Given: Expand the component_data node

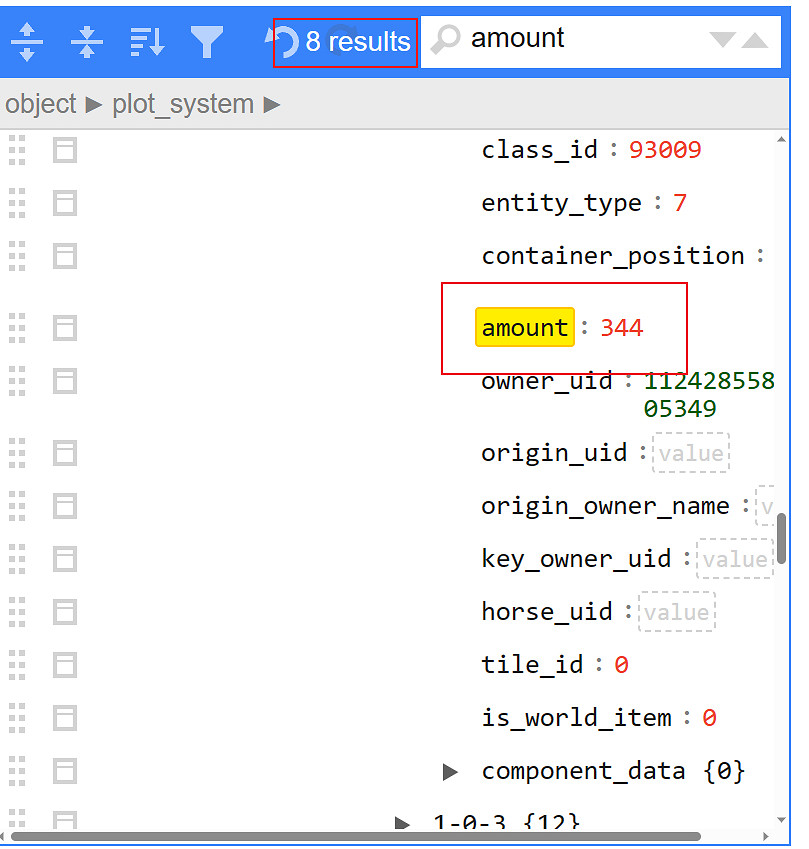Looking at the screenshot, I should coord(451,771).
